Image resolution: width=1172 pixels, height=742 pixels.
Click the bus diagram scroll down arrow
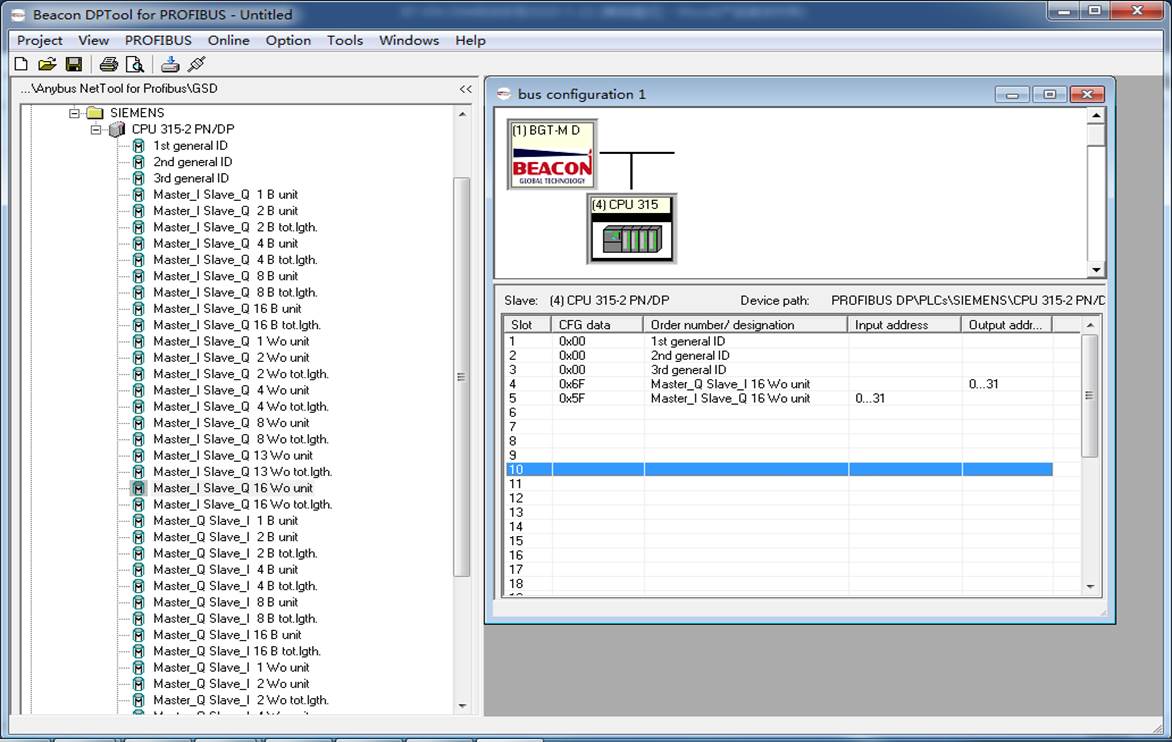pyautogui.click(x=1096, y=270)
